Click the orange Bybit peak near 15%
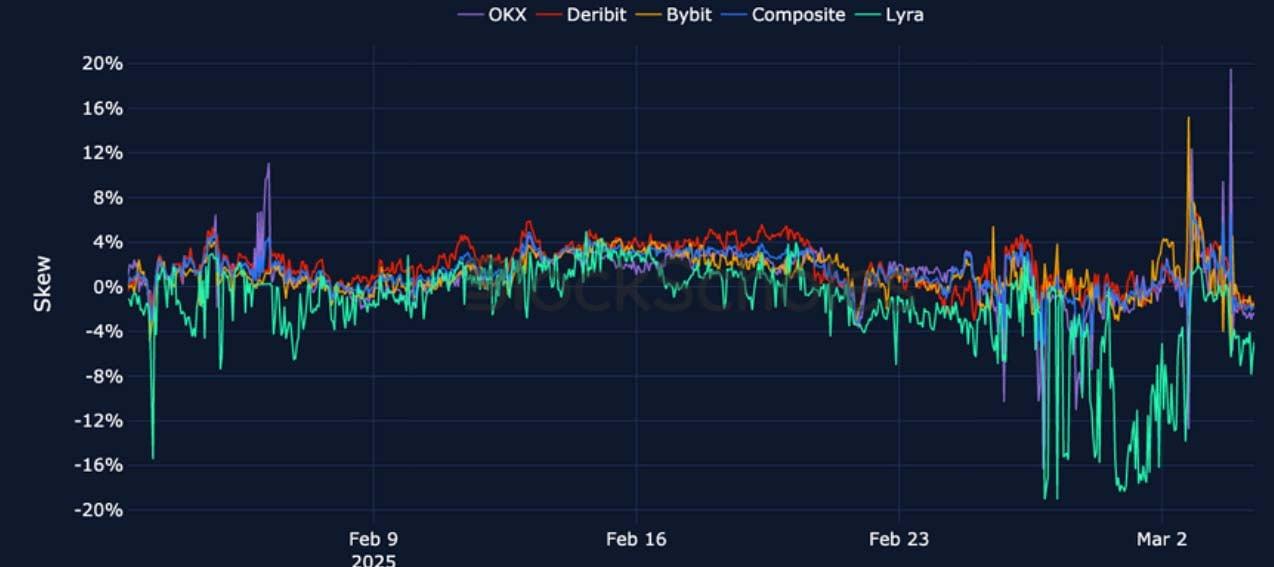 coord(1188,120)
